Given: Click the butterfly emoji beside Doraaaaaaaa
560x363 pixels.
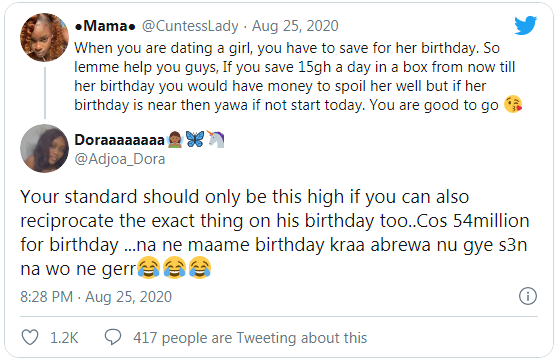Looking at the screenshot, I should [x=195, y=139].
